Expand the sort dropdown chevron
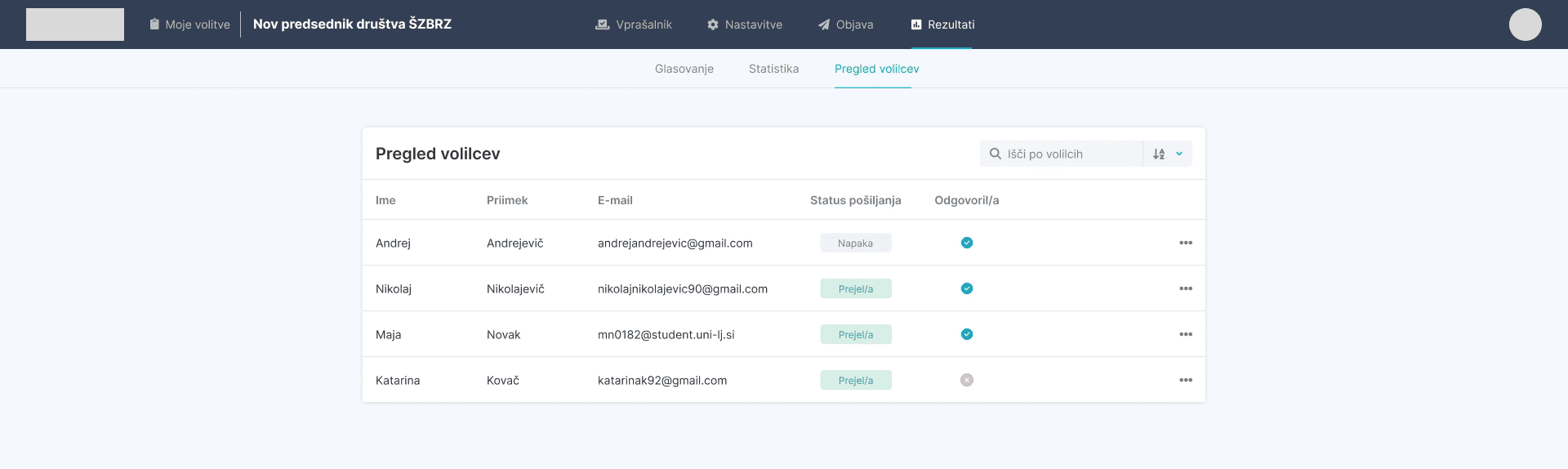The image size is (1568, 469). (x=1179, y=154)
